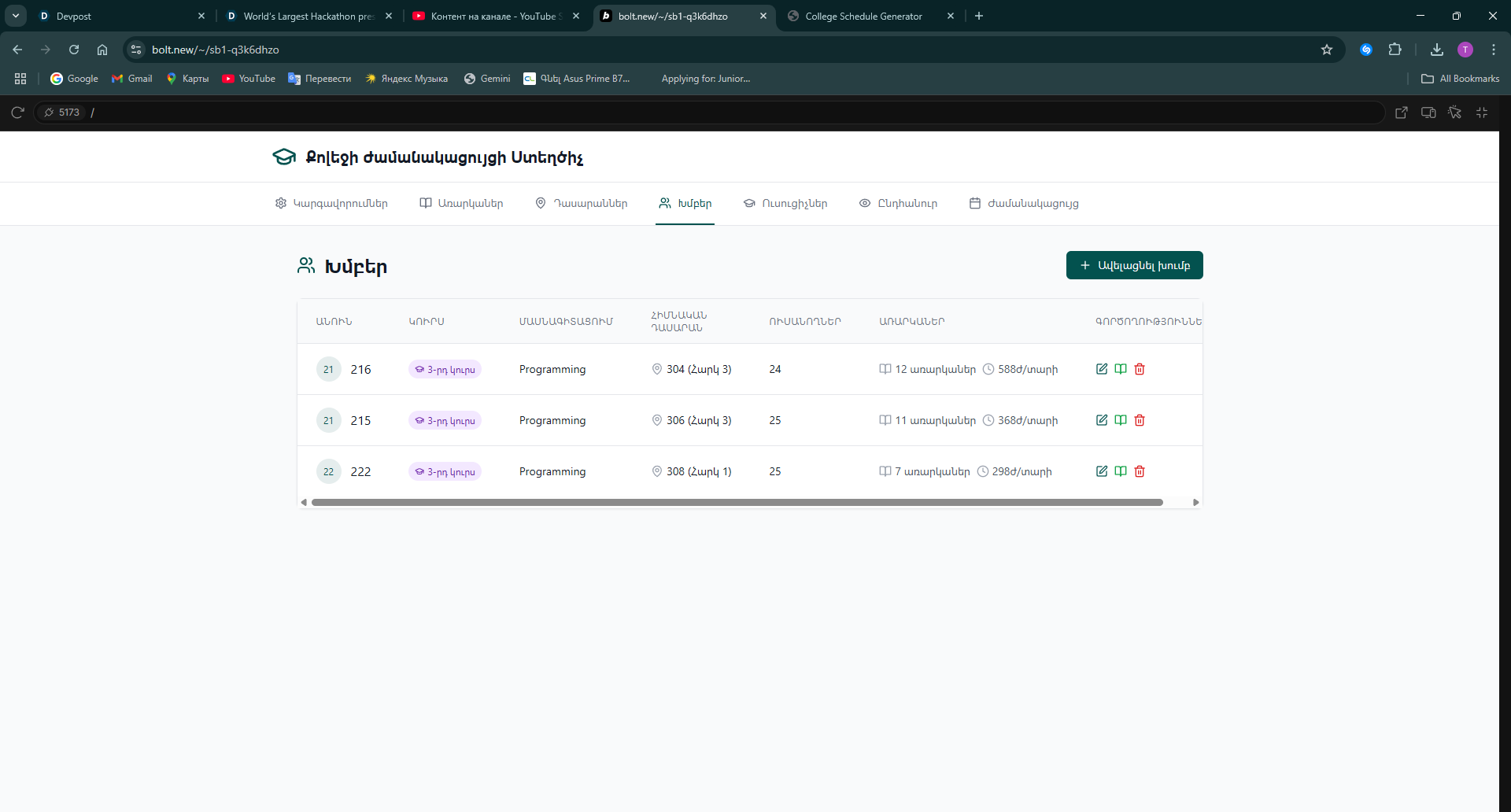The image size is (1511, 812).
Task: Click the blue extension icon near toolbar
Action: pos(1366,50)
